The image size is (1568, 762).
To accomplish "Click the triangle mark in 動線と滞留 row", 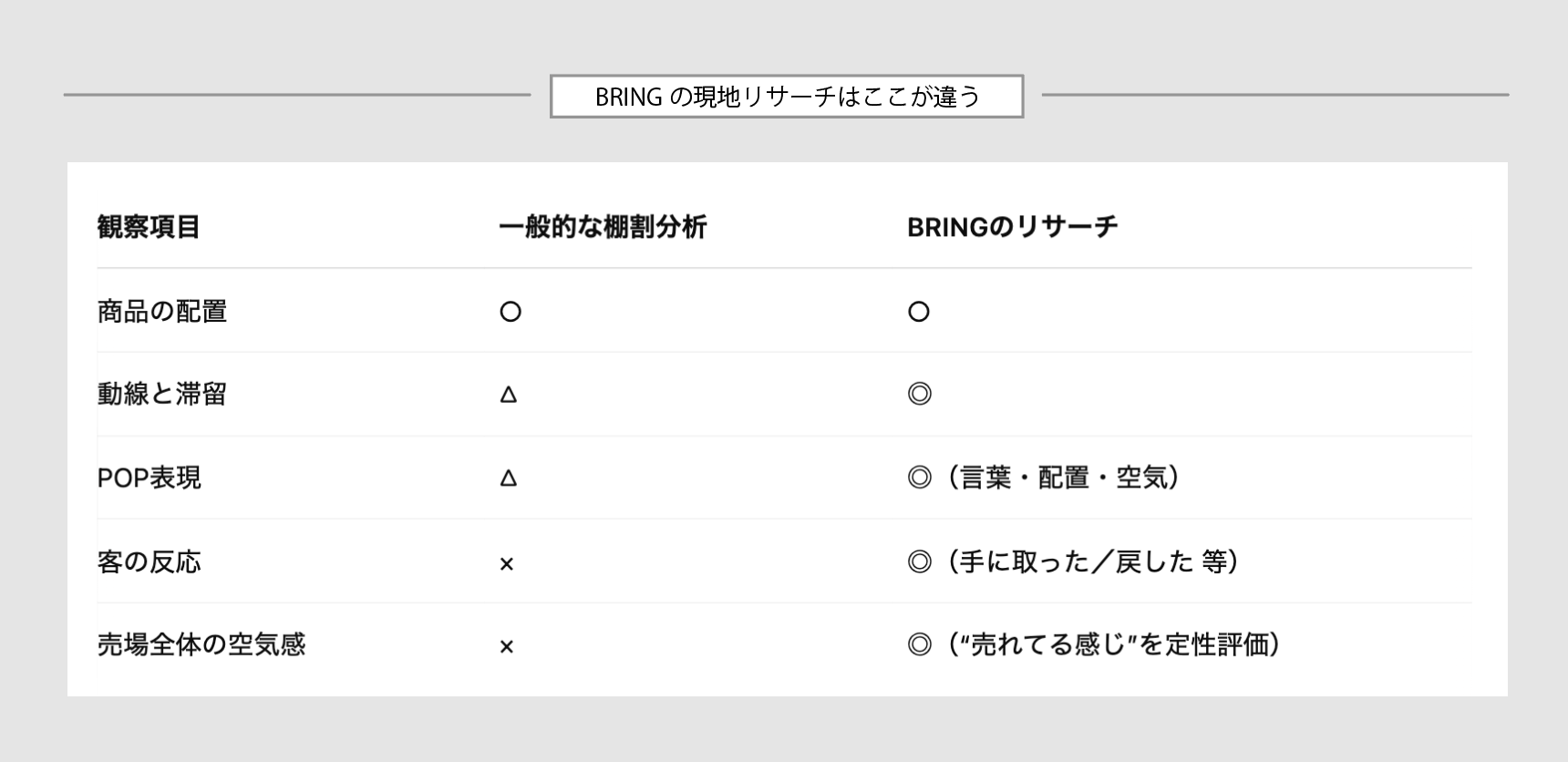I will [509, 395].
